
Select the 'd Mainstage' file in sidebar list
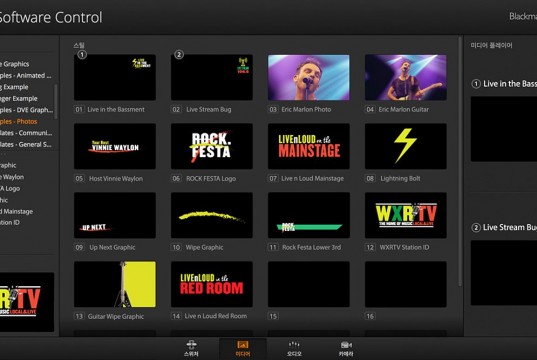[x=16, y=212]
